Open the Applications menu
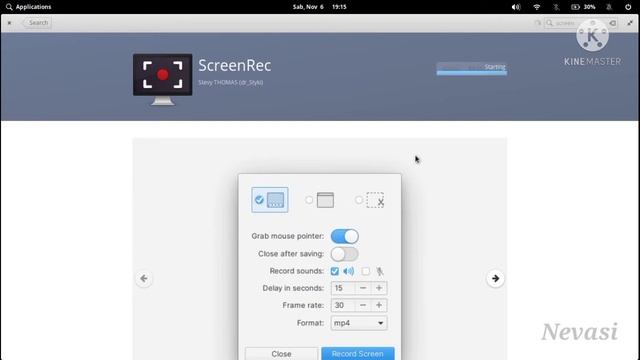Viewport: 640px width, 360px height. point(29,7)
